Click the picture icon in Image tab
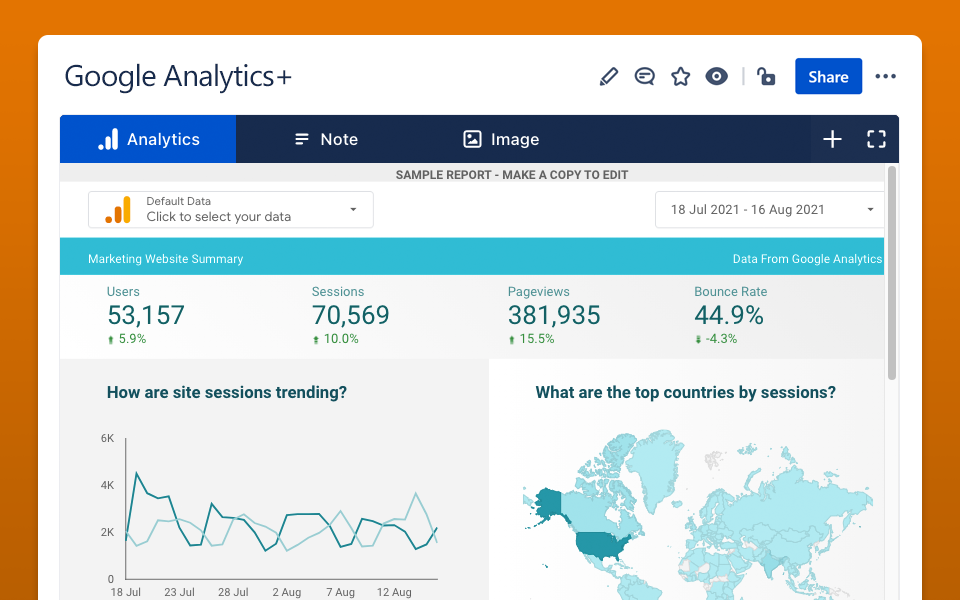The width and height of the screenshot is (960, 600). [x=472, y=139]
